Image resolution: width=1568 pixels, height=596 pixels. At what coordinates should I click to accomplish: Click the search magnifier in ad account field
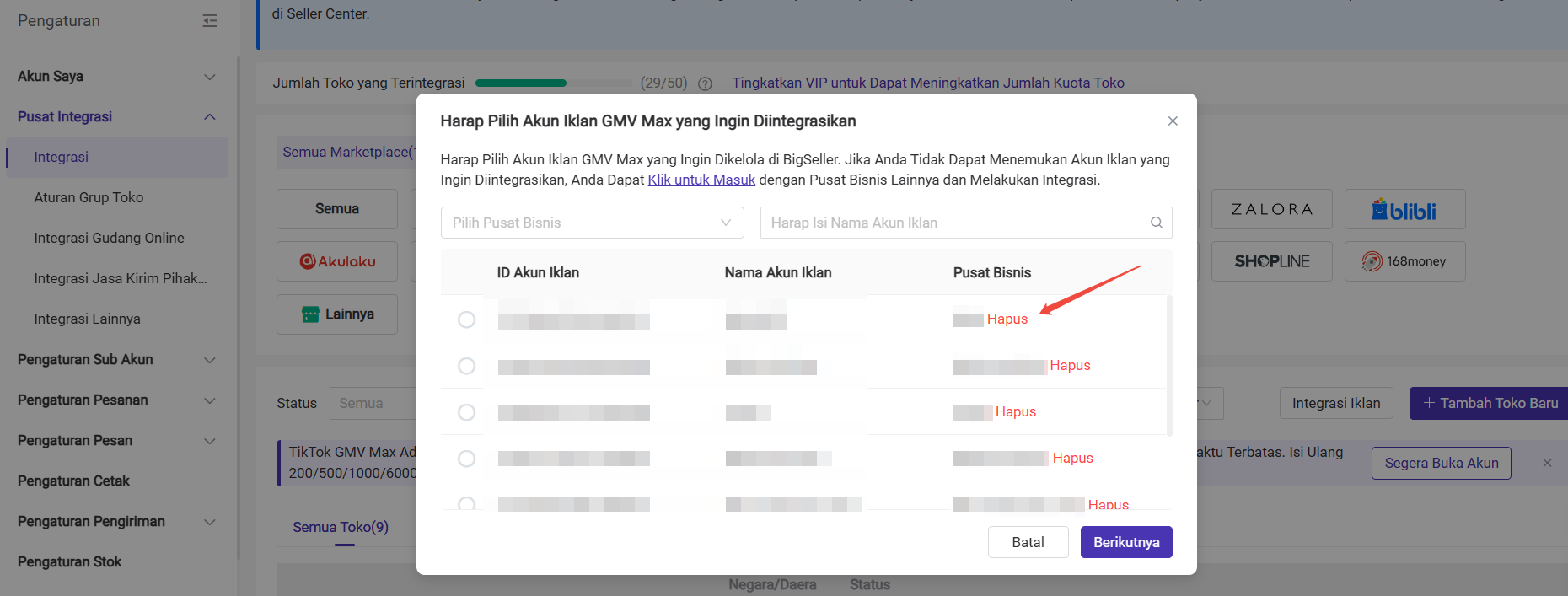tap(1156, 223)
